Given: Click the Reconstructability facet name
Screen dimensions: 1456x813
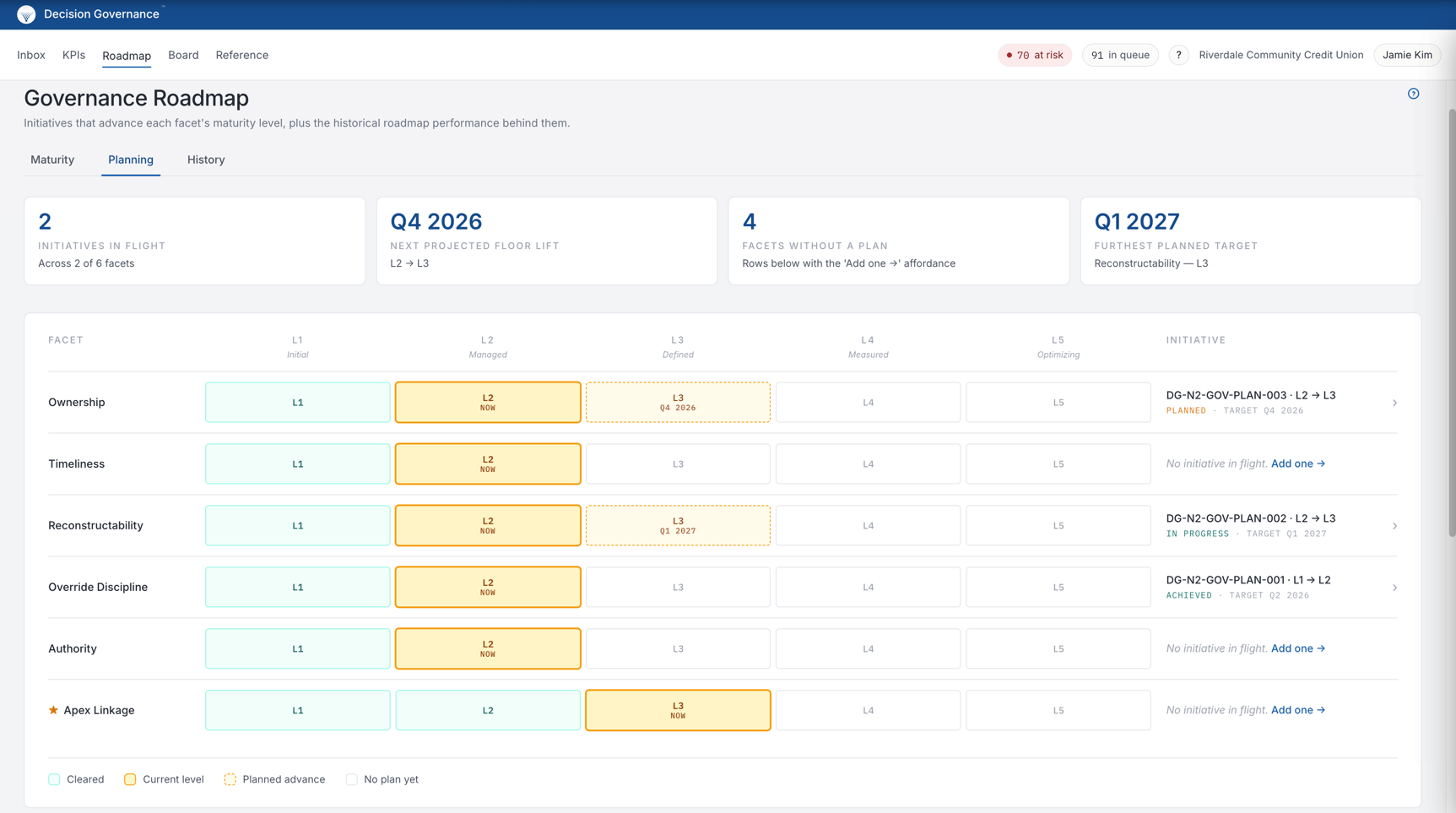Looking at the screenshot, I should pos(95,525).
